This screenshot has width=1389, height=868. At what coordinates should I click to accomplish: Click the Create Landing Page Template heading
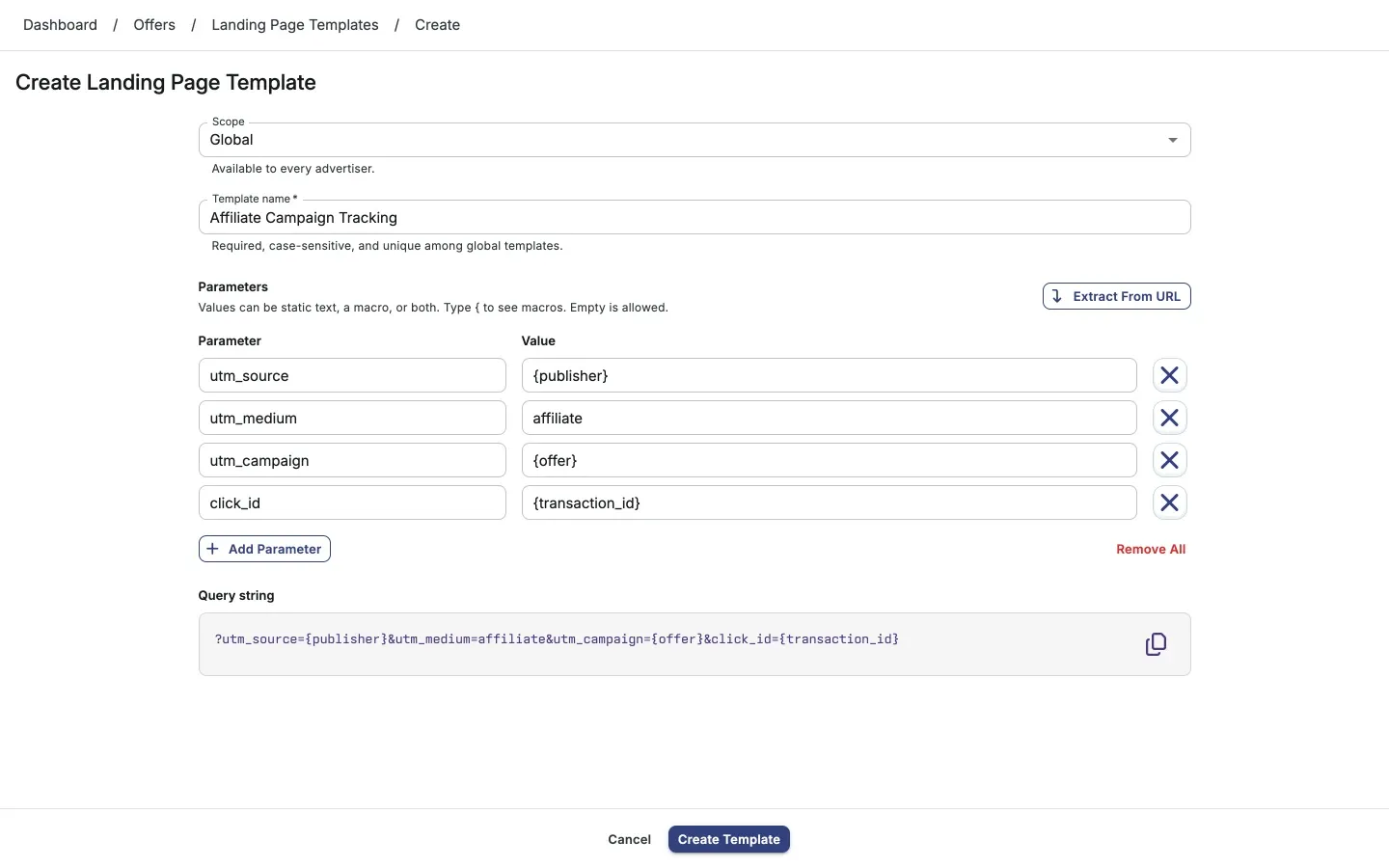click(x=166, y=83)
